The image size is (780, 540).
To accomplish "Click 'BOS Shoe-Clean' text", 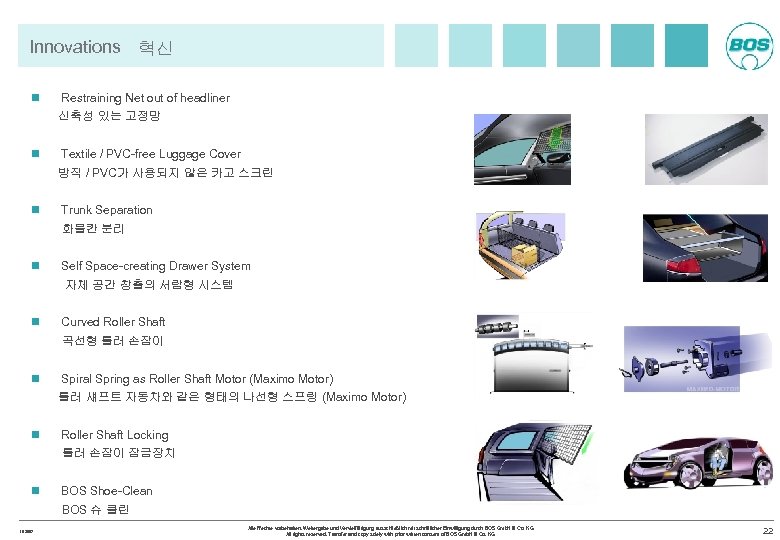I will tap(106, 491).
